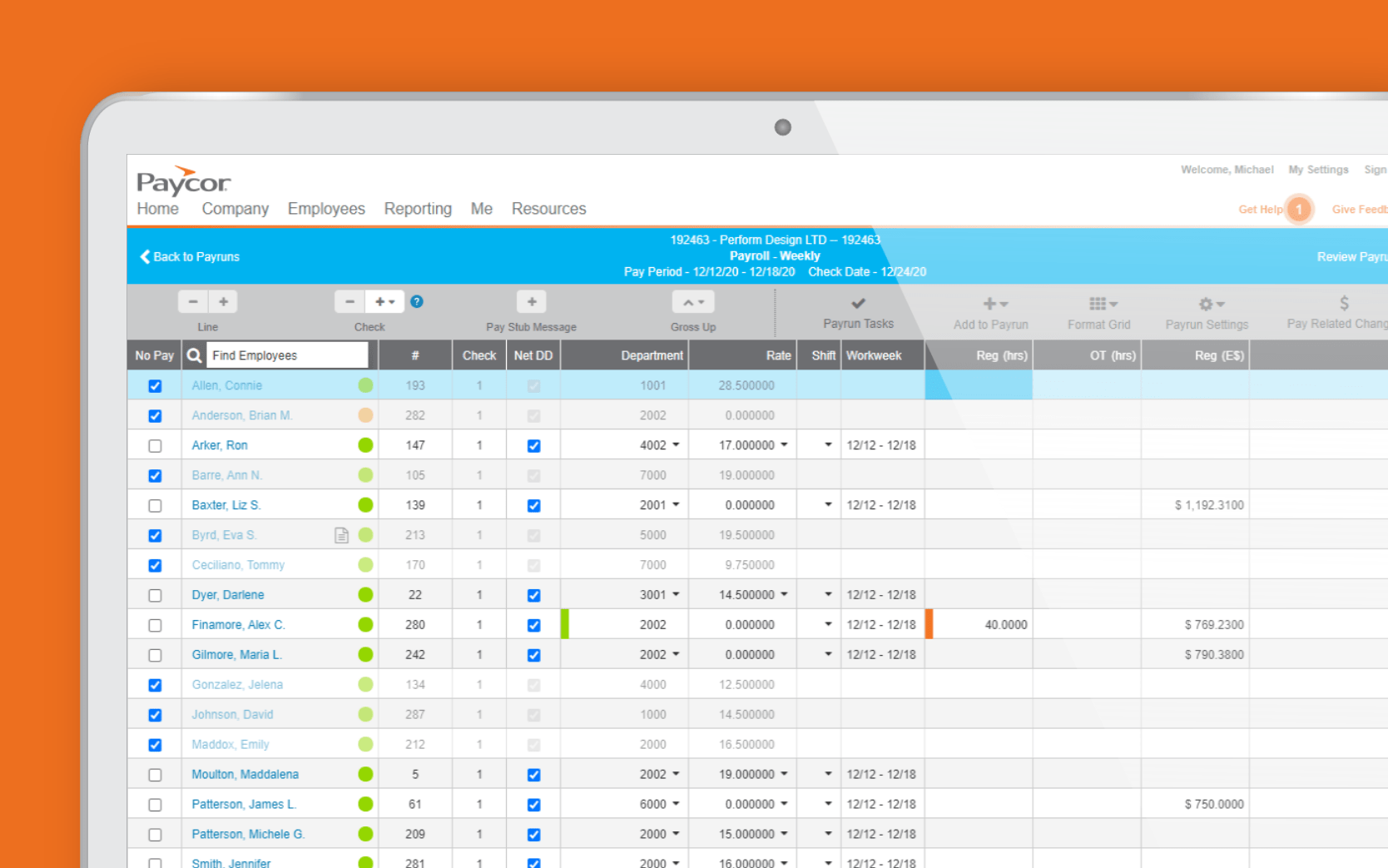
Task: Click orange status dot for Anderson, Brian M.
Action: (365, 415)
